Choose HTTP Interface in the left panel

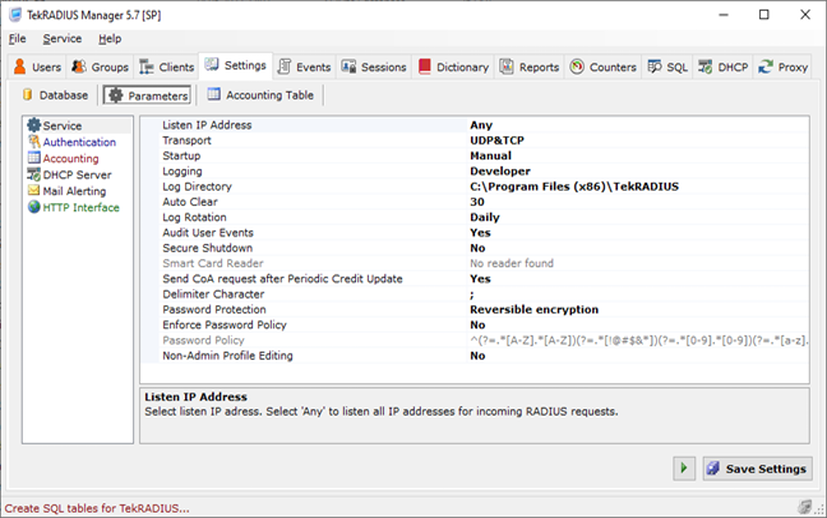click(80, 207)
